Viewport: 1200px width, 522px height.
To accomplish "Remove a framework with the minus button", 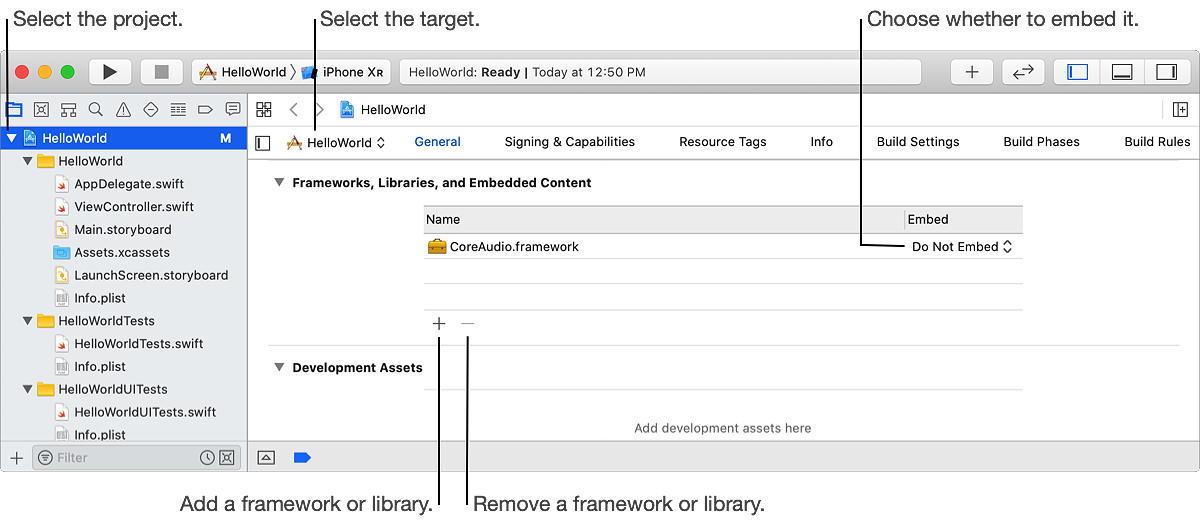I will tap(467, 324).
